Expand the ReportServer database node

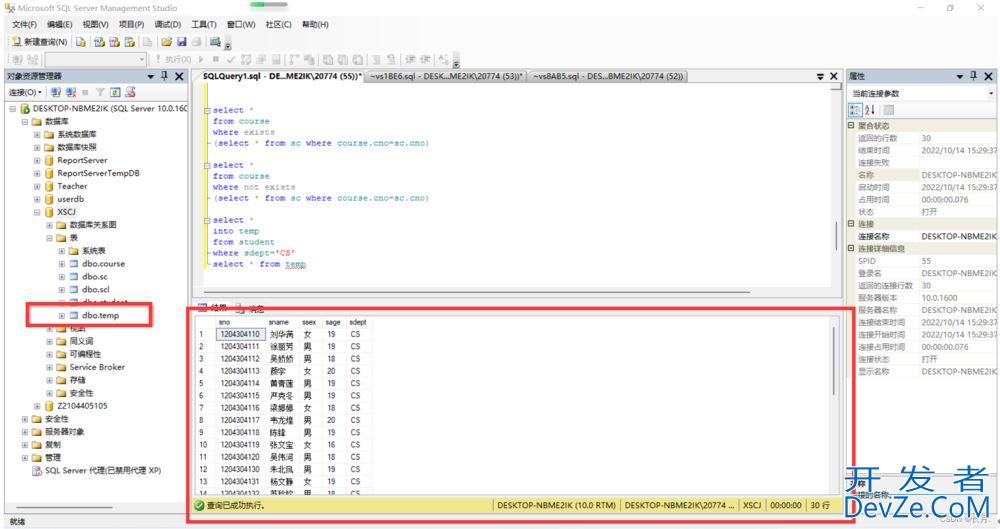[x=37, y=160]
